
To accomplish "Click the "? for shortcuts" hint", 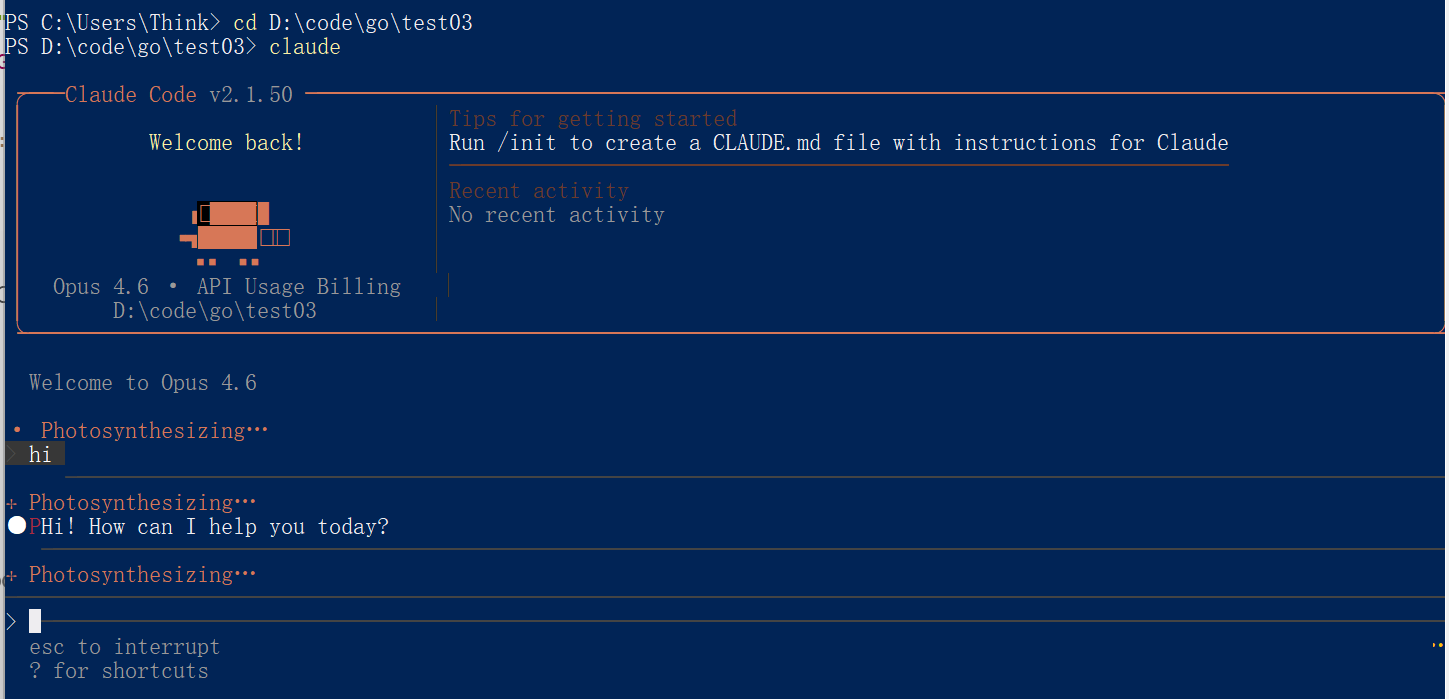I will [119, 671].
